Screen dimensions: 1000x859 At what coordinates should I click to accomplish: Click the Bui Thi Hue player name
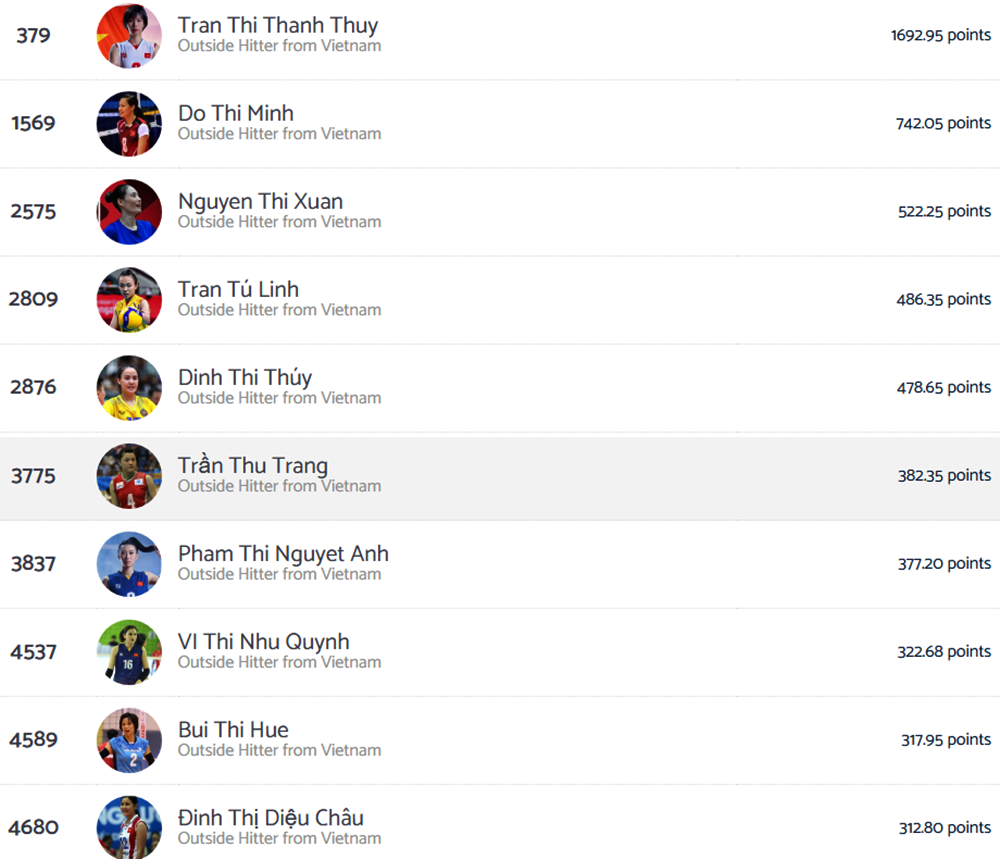[233, 730]
